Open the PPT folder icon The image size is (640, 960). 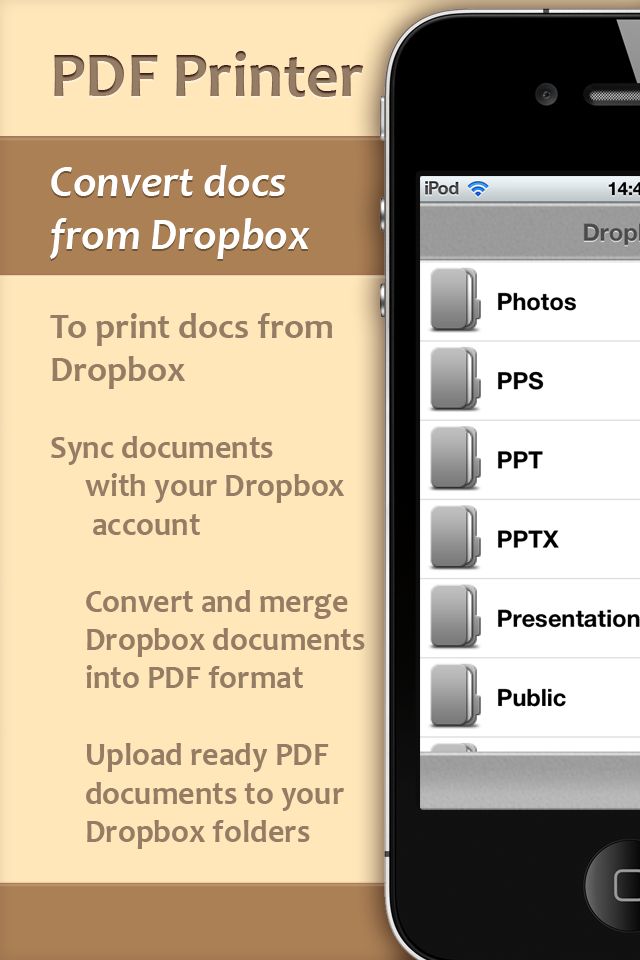click(x=454, y=458)
